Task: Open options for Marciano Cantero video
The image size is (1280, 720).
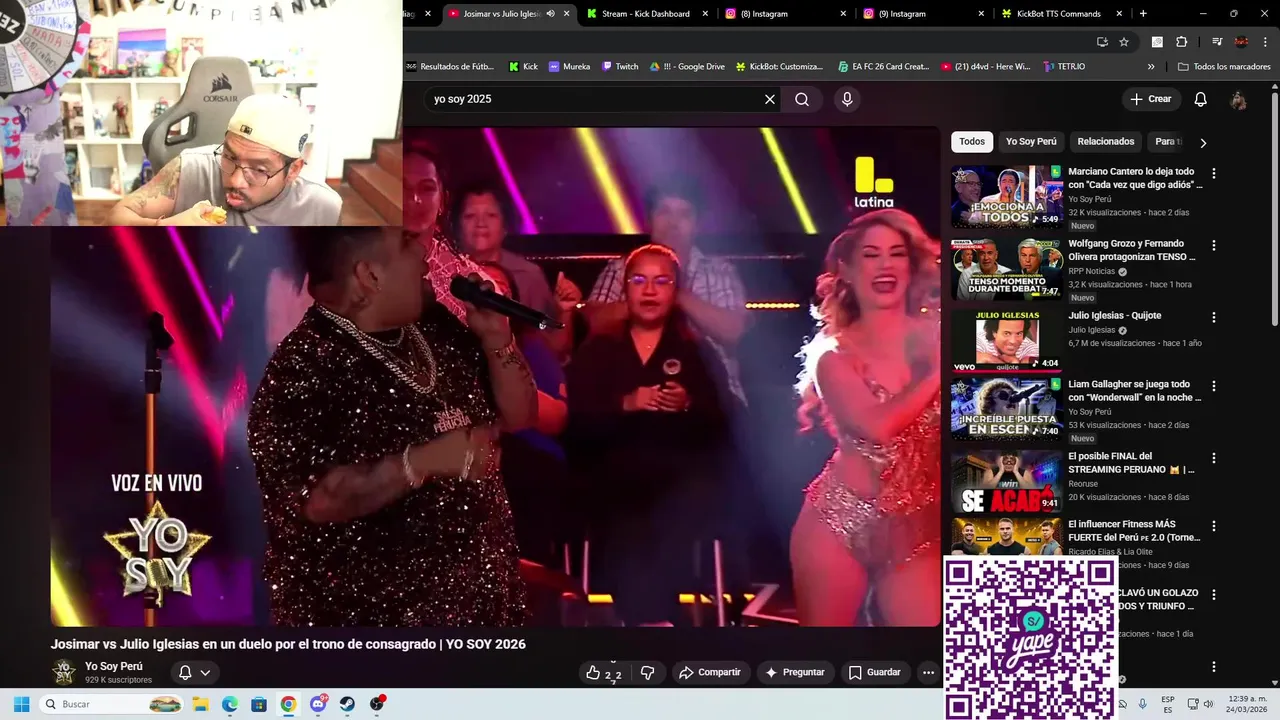Action: (1214, 173)
